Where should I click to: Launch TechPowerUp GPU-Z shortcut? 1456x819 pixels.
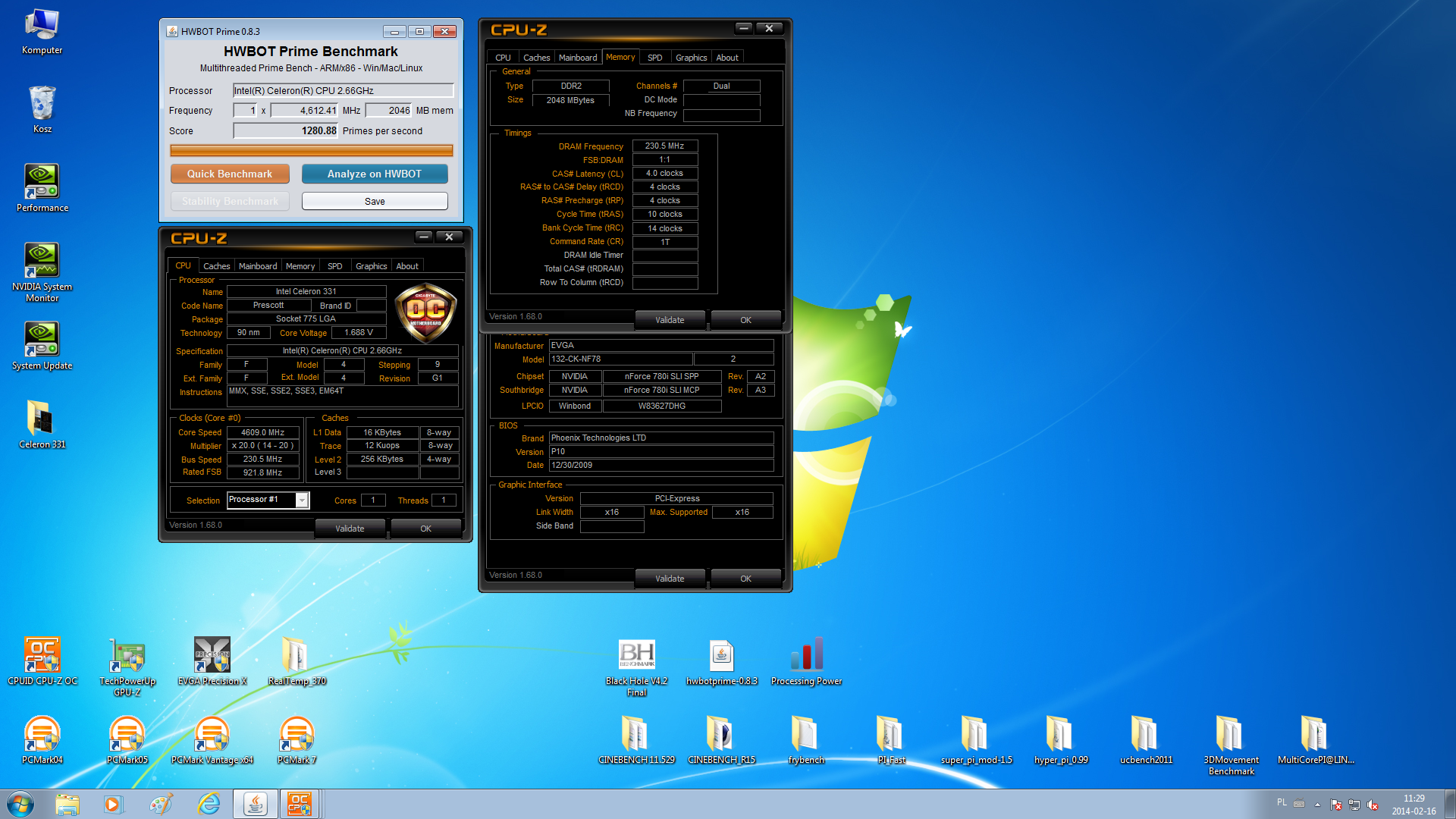127,667
